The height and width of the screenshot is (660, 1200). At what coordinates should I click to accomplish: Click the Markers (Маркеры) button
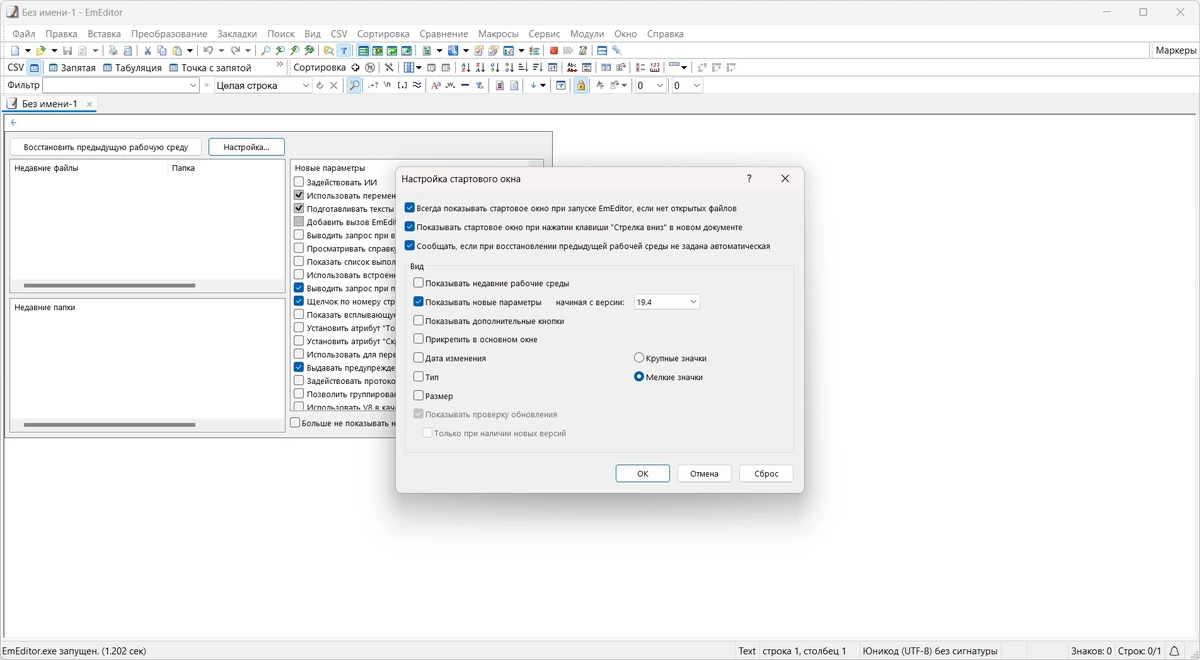click(1175, 50)
